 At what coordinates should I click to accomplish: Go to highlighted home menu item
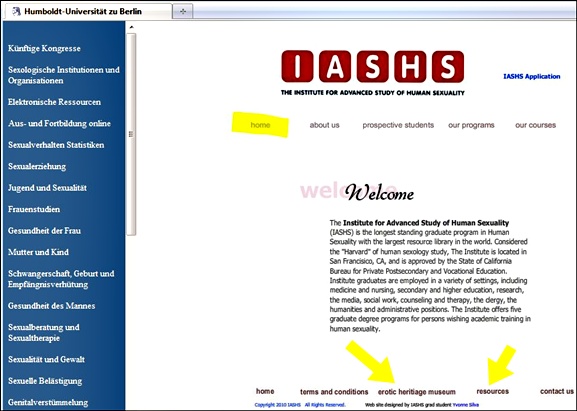pyautogui.click(x=260, y=125)
